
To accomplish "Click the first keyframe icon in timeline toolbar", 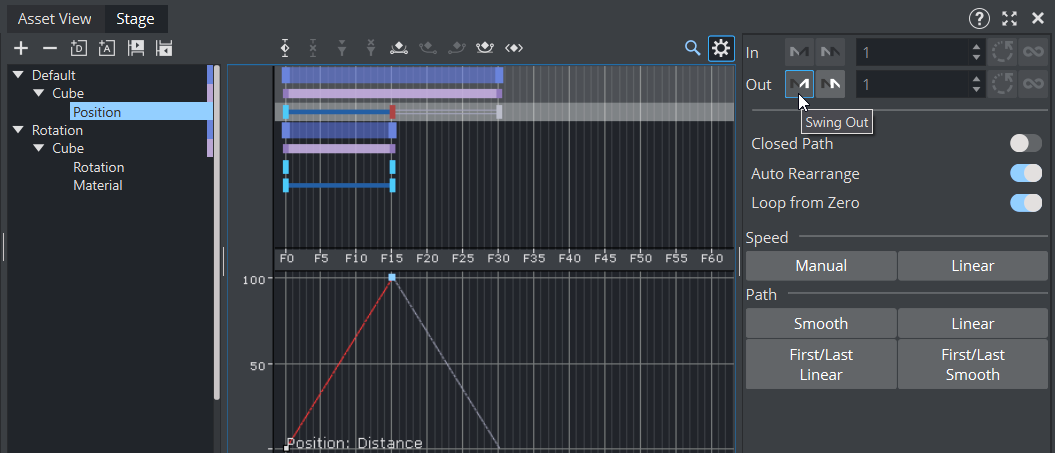I will (x=285, y=48).
